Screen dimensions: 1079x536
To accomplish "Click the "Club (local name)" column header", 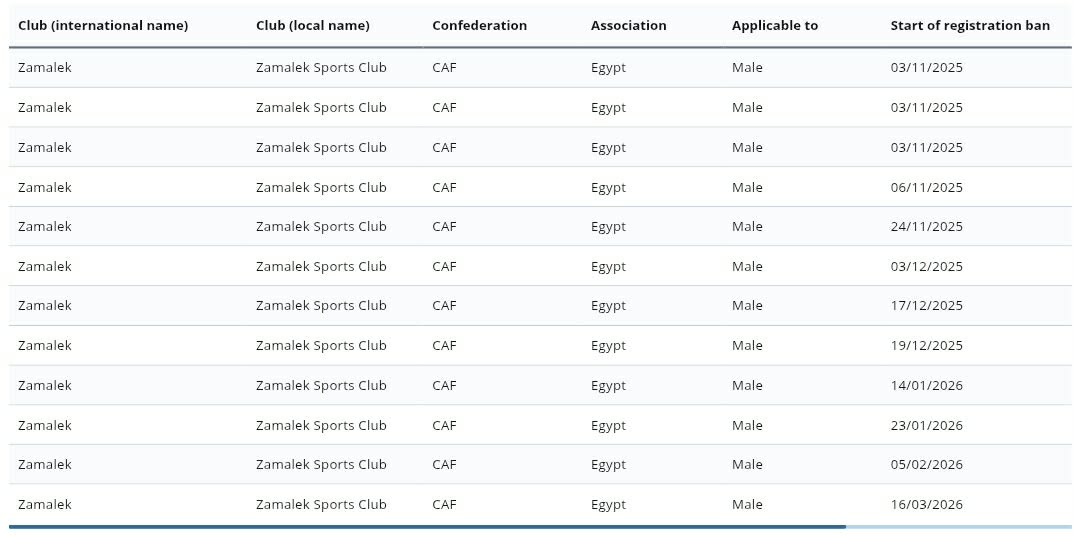I will coord(312,25).
